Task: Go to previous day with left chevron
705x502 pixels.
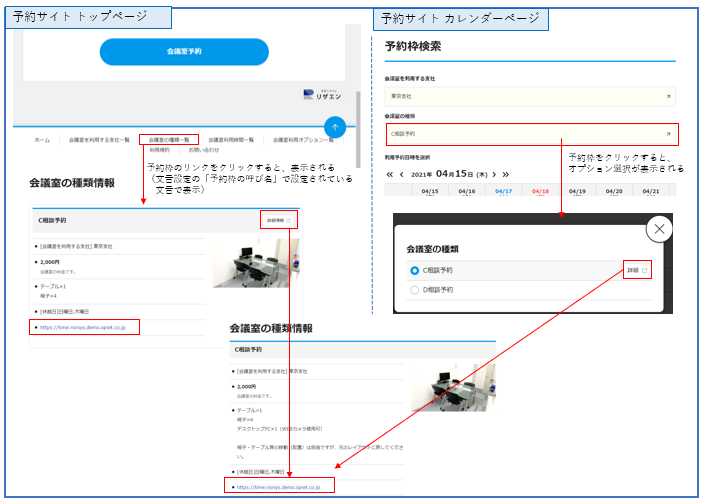Action: click(x=402, y=174)
